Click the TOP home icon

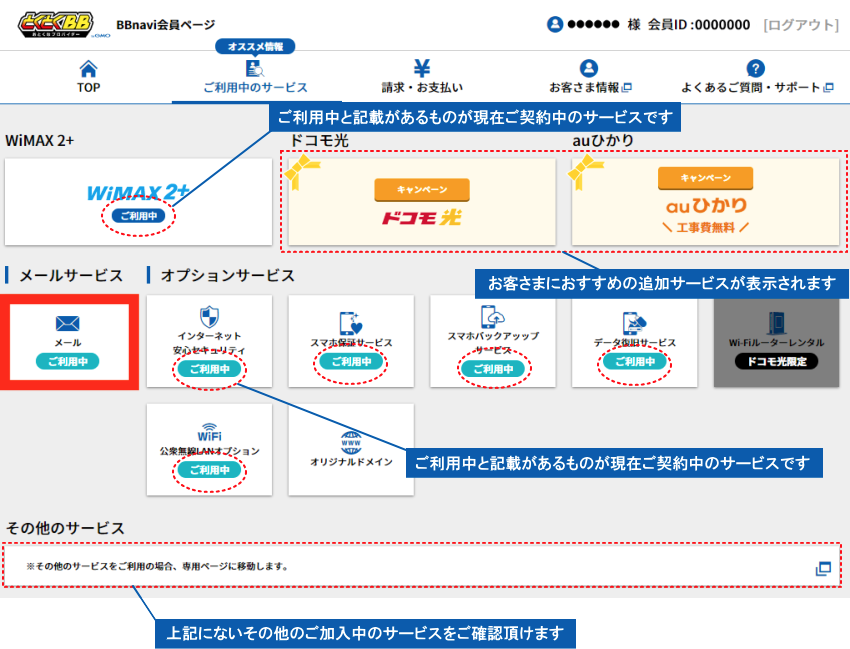coord(88,69)
